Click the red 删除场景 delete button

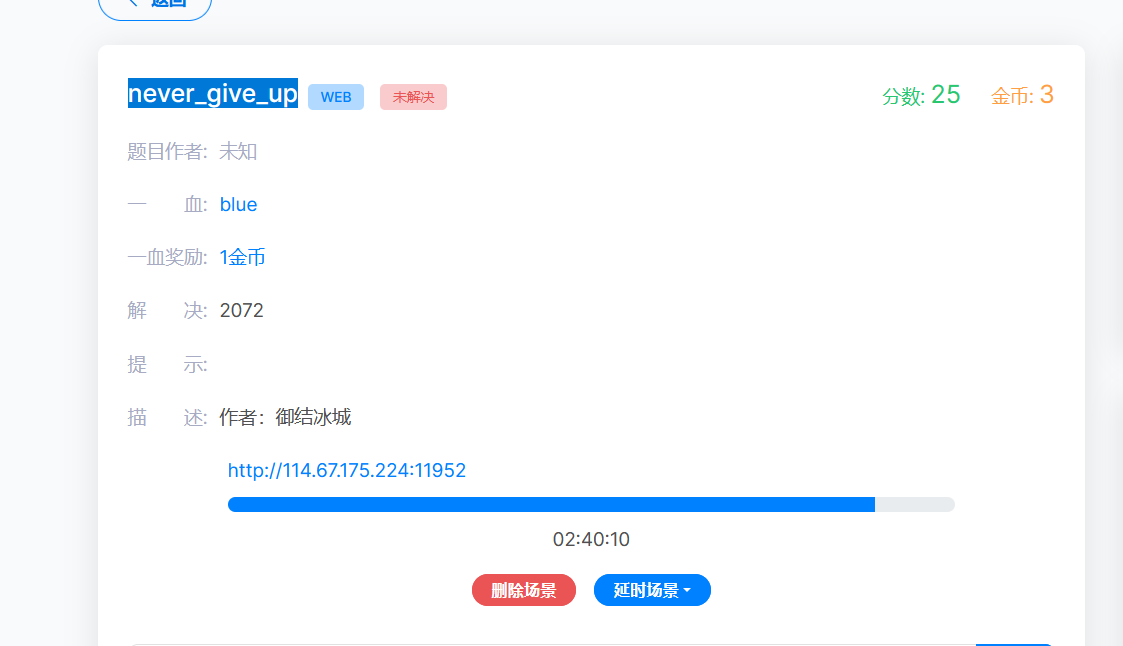(x=524, y=590)
